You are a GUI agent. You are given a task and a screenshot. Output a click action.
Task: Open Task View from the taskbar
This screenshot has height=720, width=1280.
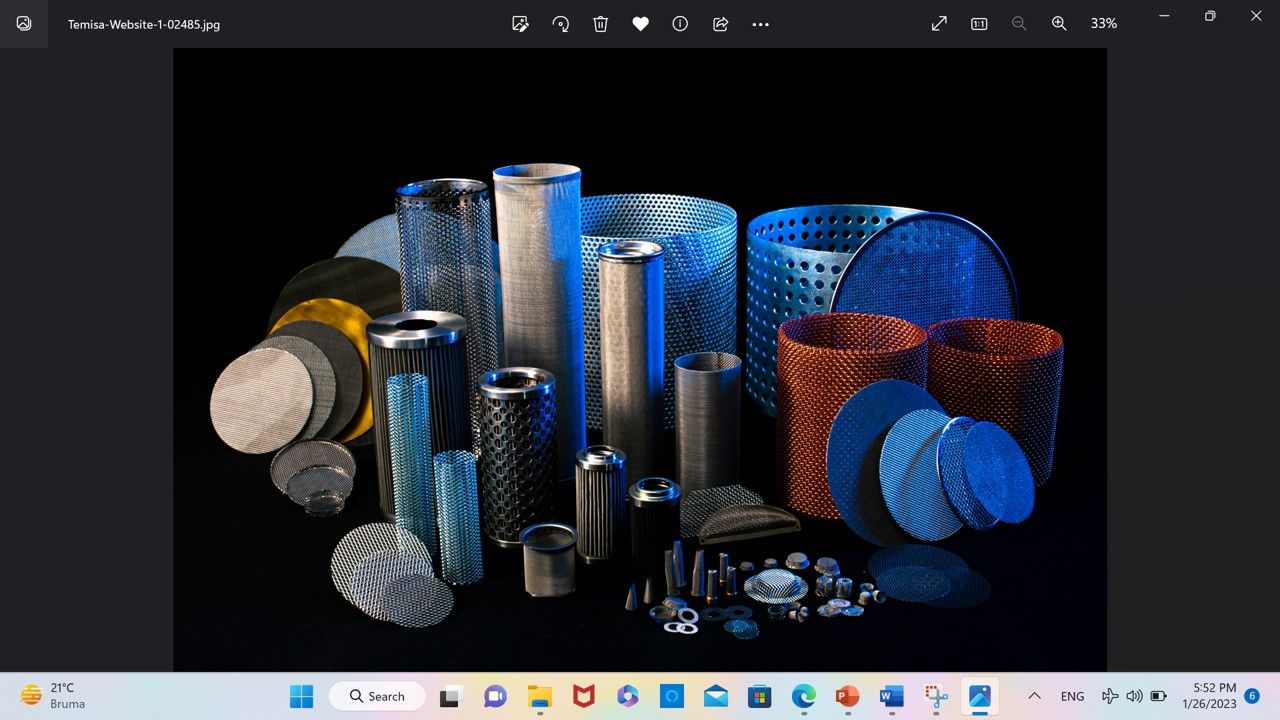[x=451, y=696]
